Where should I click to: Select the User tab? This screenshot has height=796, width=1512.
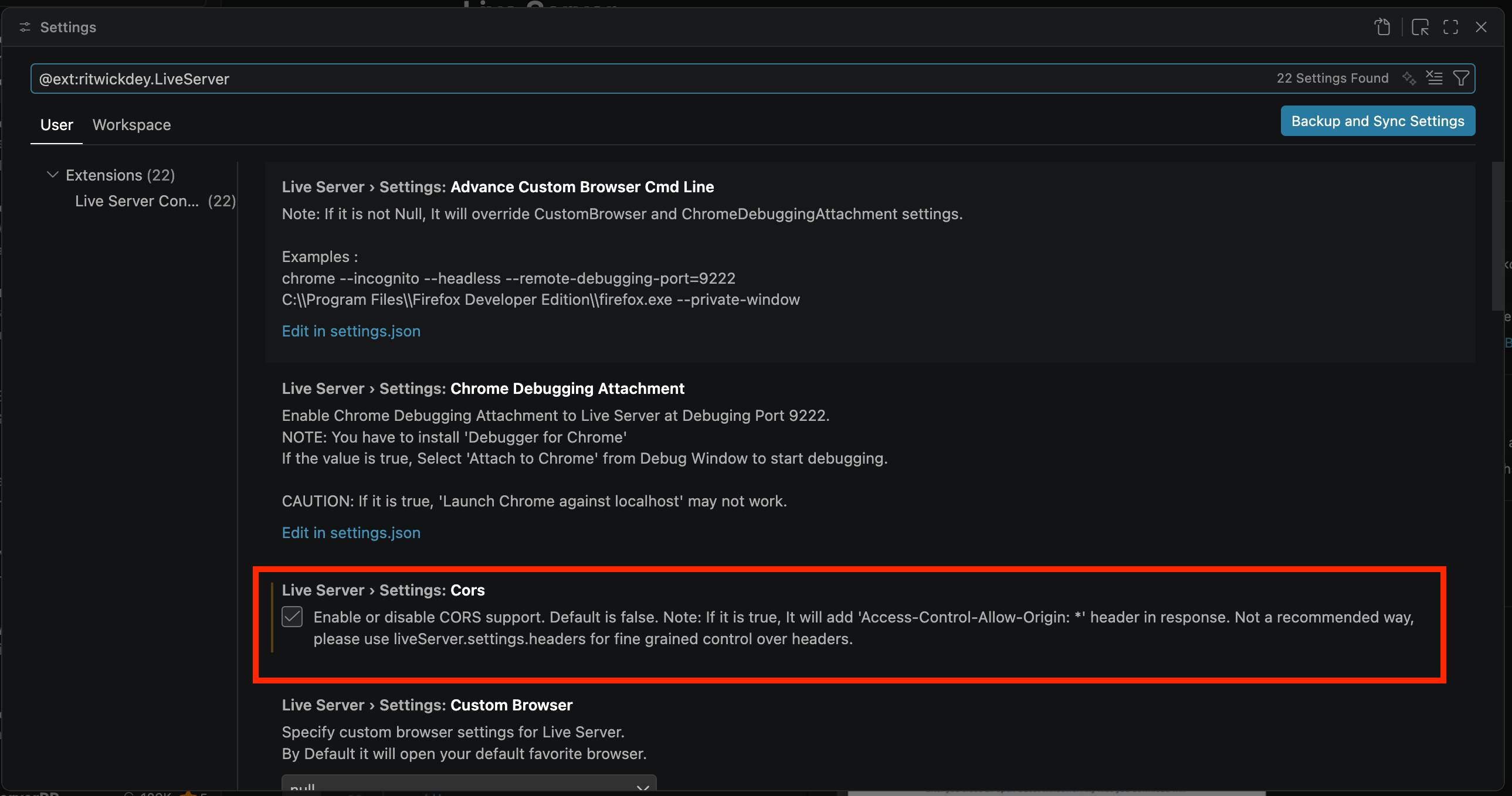click(56, 124)
